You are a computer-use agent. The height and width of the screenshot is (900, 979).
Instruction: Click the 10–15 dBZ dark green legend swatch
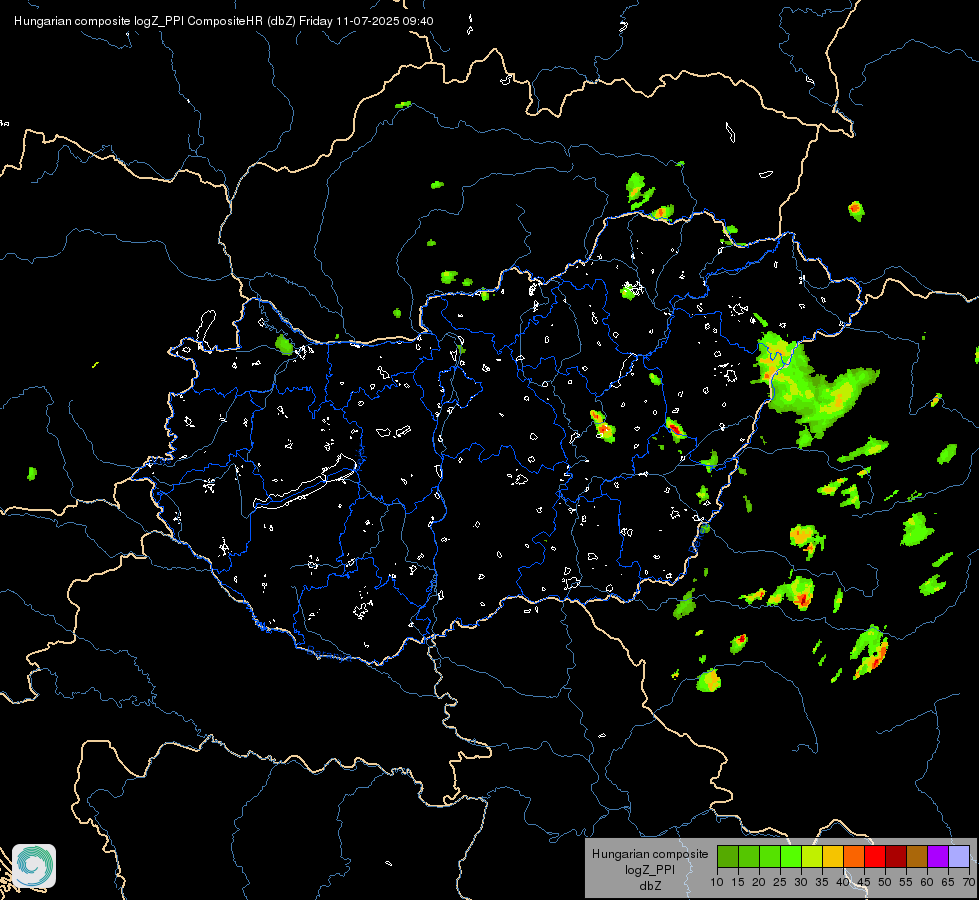(727, 856)
